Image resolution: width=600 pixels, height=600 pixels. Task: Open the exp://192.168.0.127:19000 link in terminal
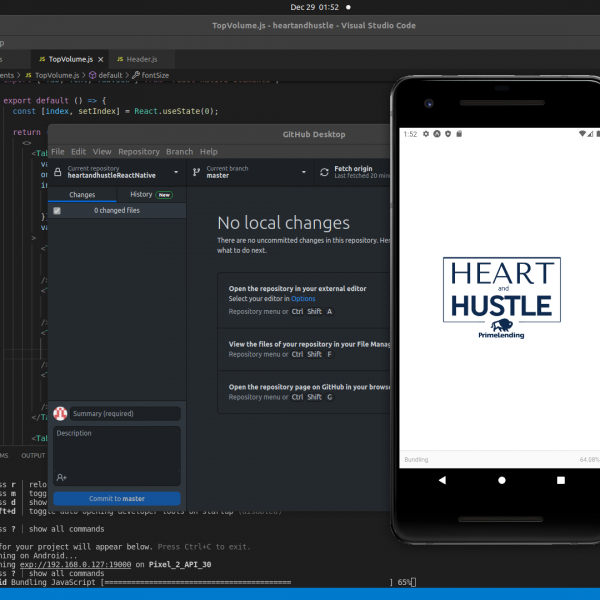point(75,564)
